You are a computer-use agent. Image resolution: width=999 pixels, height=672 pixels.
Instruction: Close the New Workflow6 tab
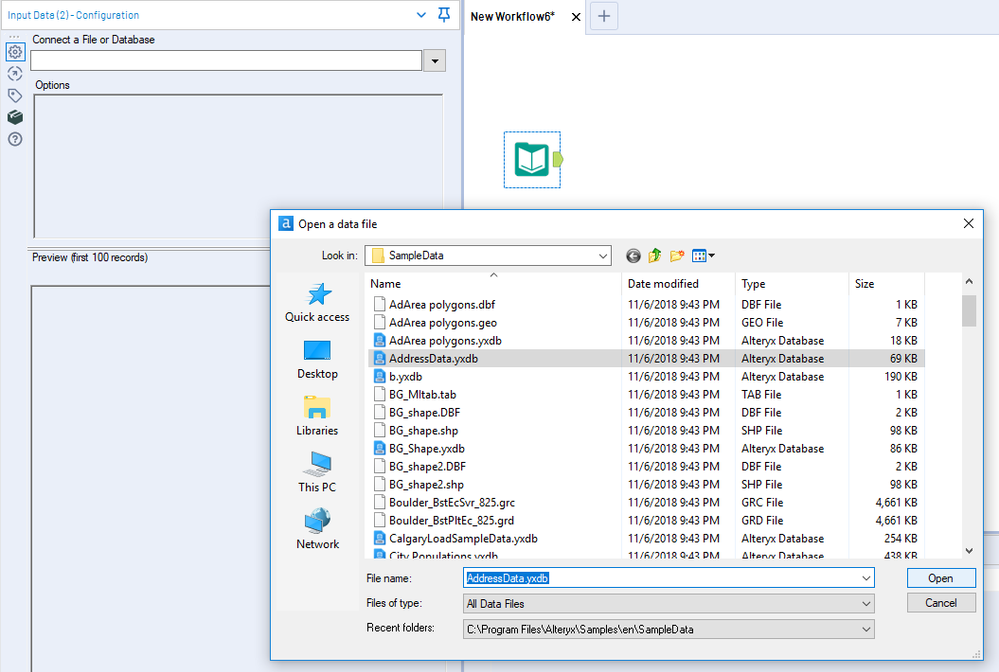pyautogui.click(x=576, y=17)
